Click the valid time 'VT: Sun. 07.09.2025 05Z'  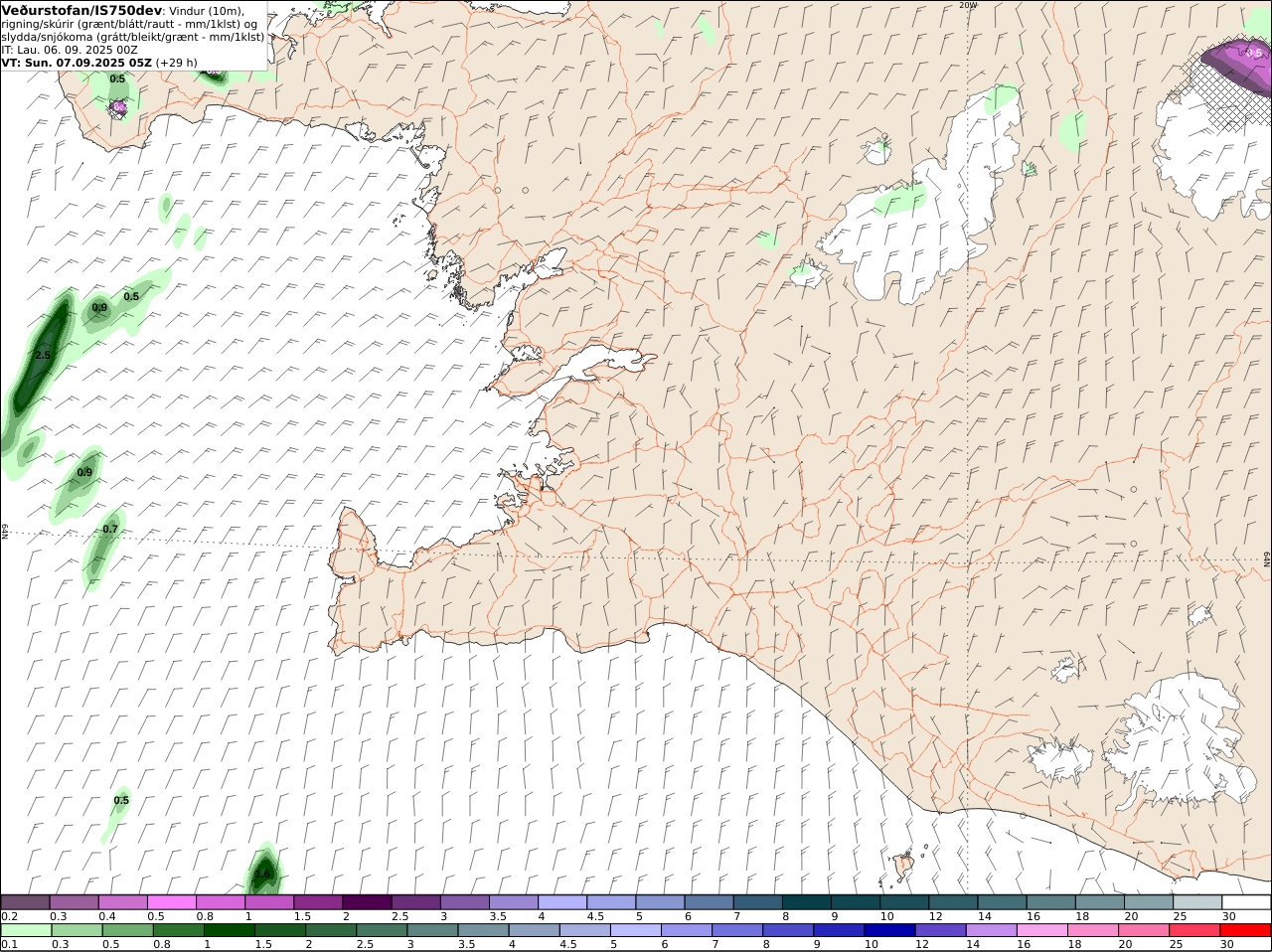coord(77,62)
